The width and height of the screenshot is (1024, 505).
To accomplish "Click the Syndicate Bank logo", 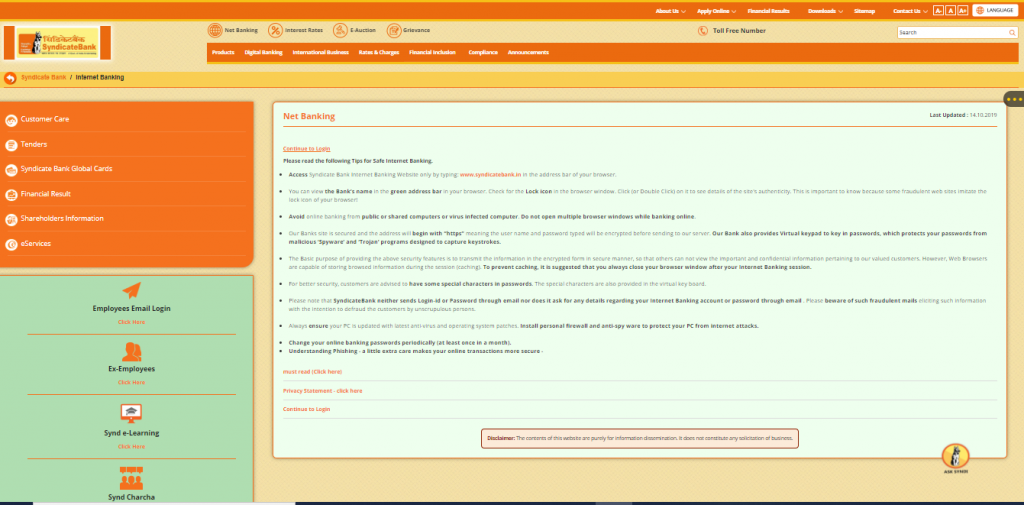I will point(58,44).
